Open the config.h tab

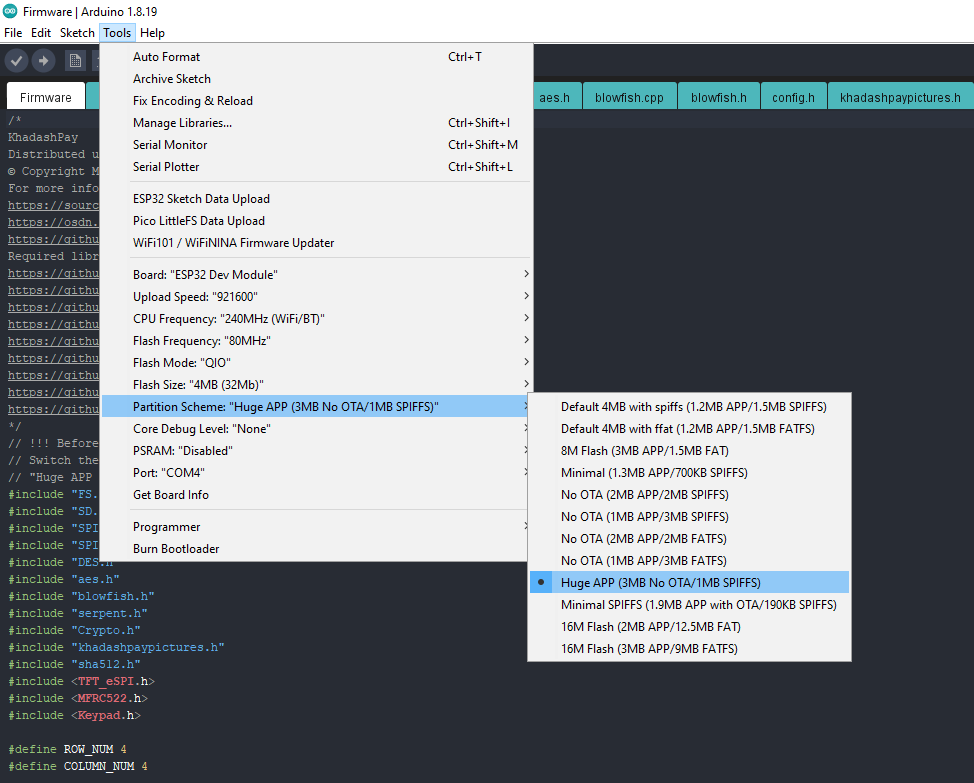(793, 97)
